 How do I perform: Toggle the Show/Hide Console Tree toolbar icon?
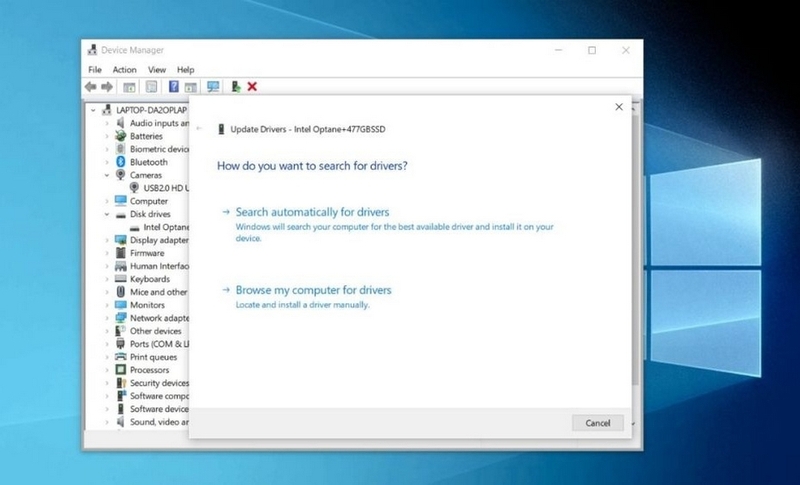[x=129, y=87]
